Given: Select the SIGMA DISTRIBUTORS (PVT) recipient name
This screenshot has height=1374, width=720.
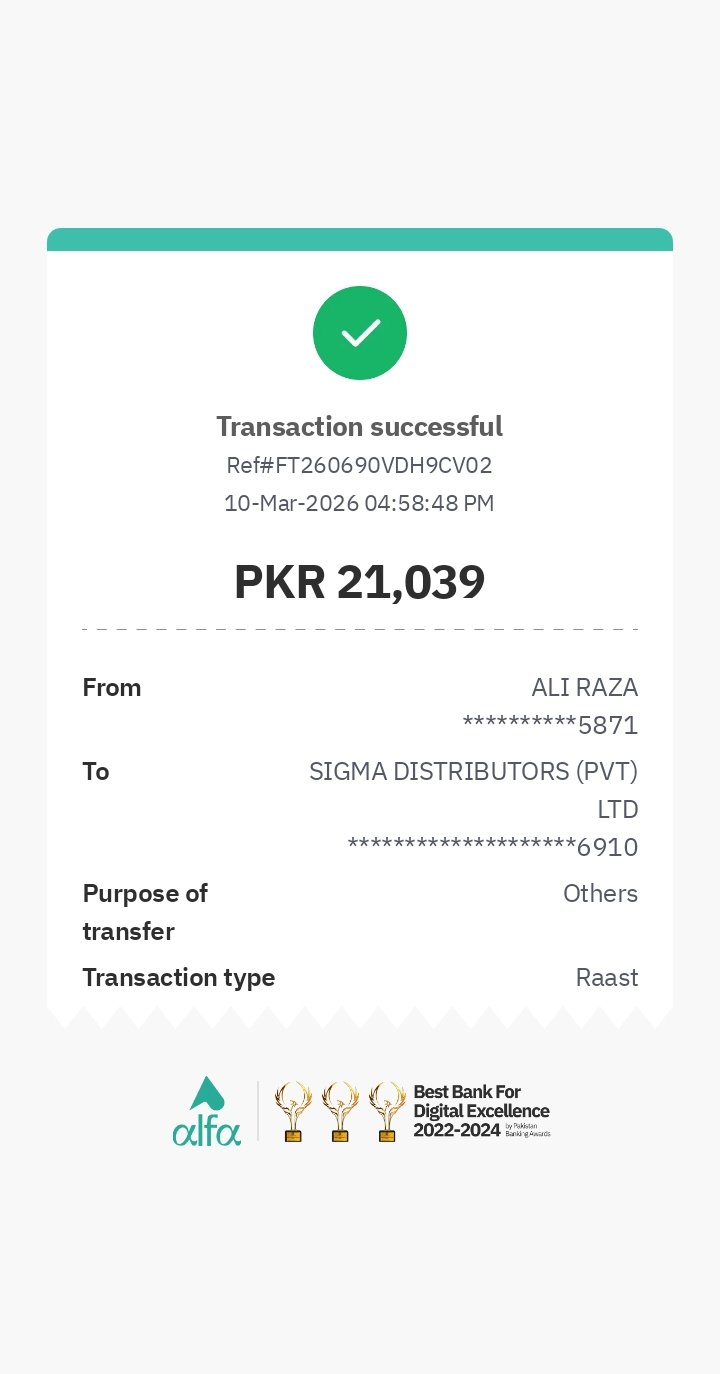Looking at the screenshot, I should click(x=473, y=772).
